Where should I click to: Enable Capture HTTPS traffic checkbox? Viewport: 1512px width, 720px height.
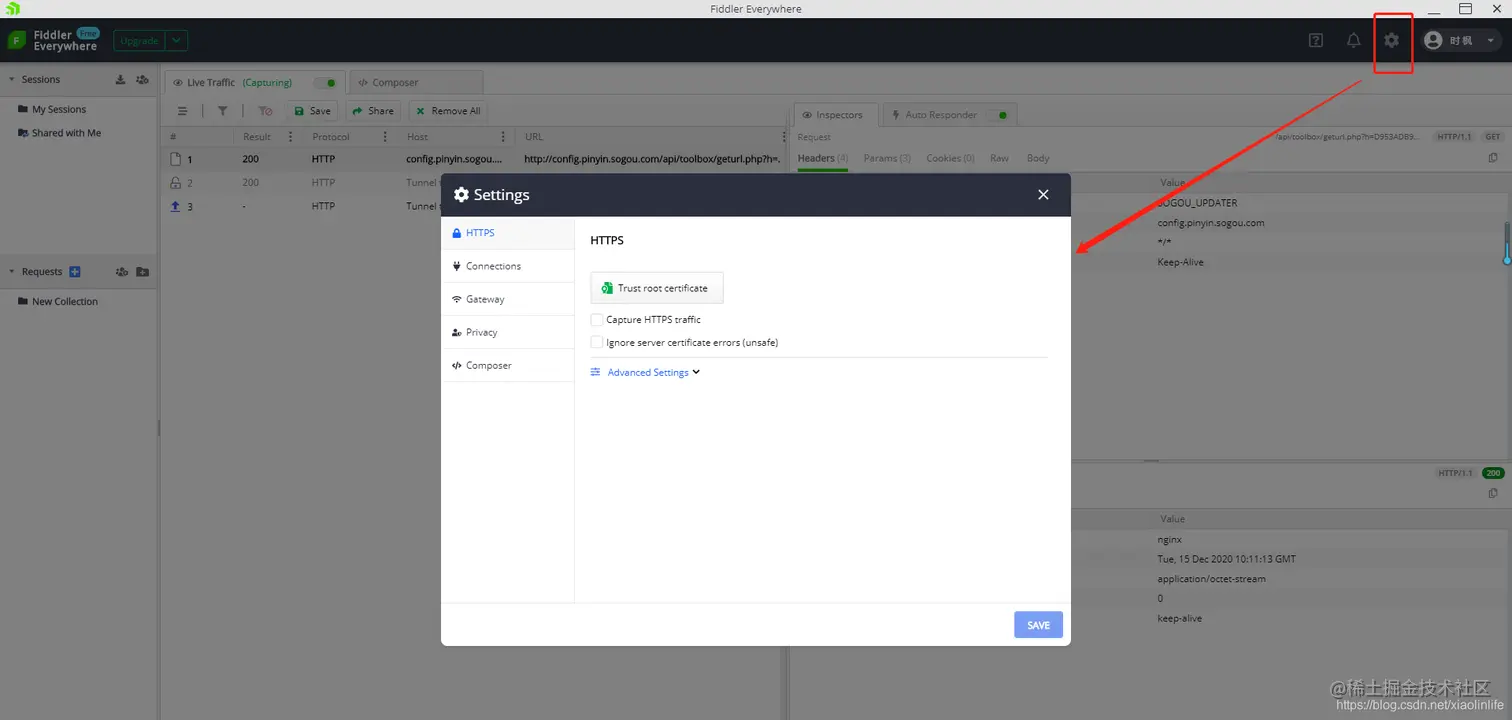(x=597, y=320)
